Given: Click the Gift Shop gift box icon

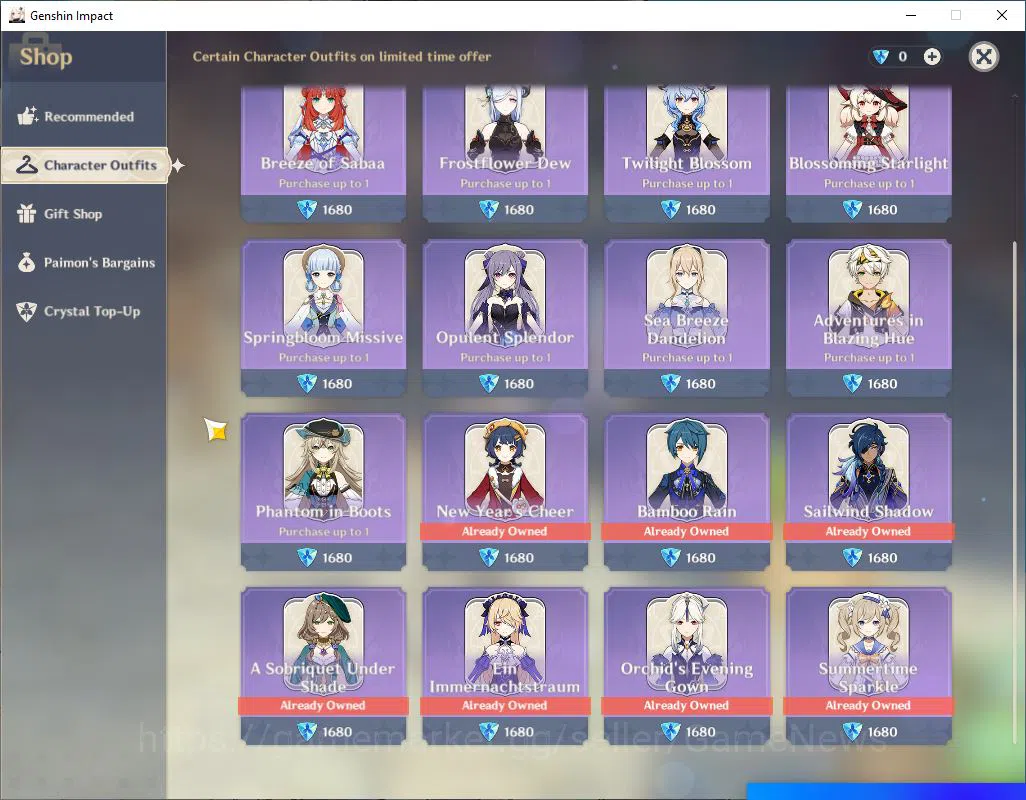Looking at the screenshot, I should coord(26,213).
